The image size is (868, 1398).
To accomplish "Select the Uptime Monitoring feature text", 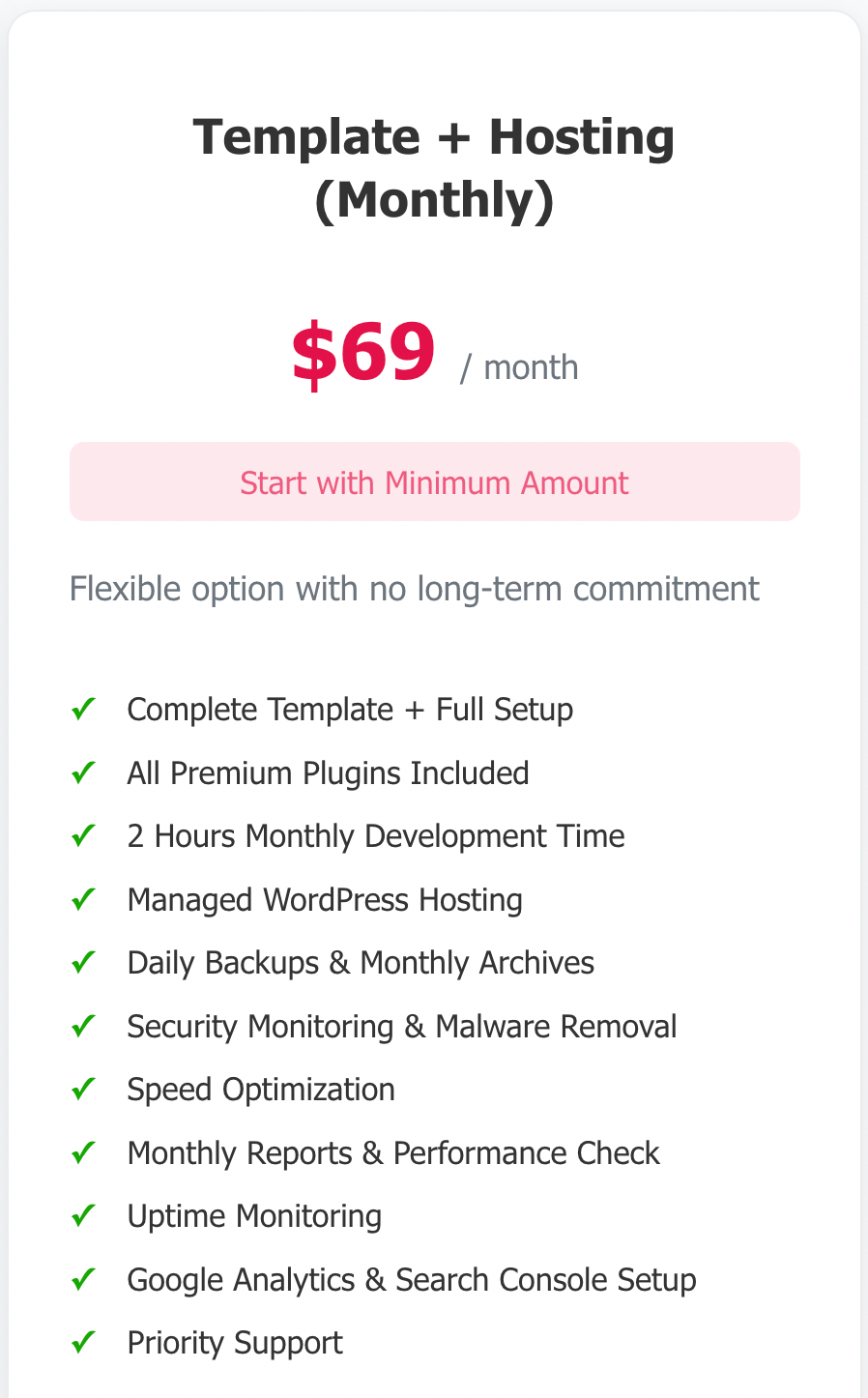I will click(x=254, y=1216).
